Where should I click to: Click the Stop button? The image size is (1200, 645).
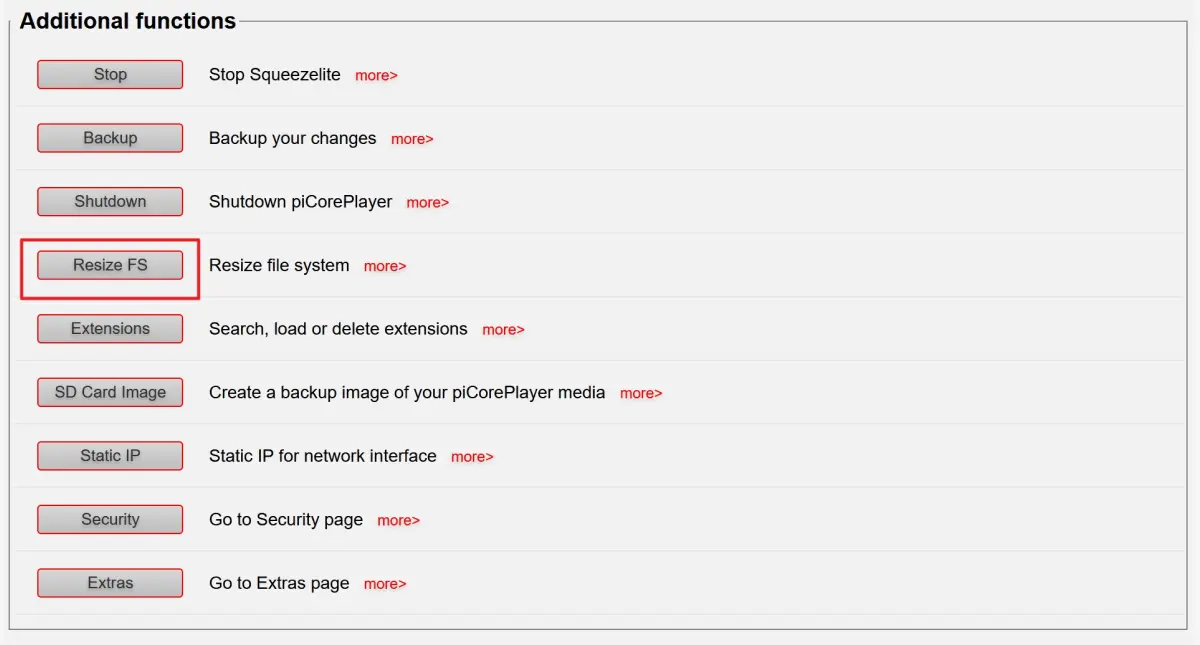click(x=110, y=75)
